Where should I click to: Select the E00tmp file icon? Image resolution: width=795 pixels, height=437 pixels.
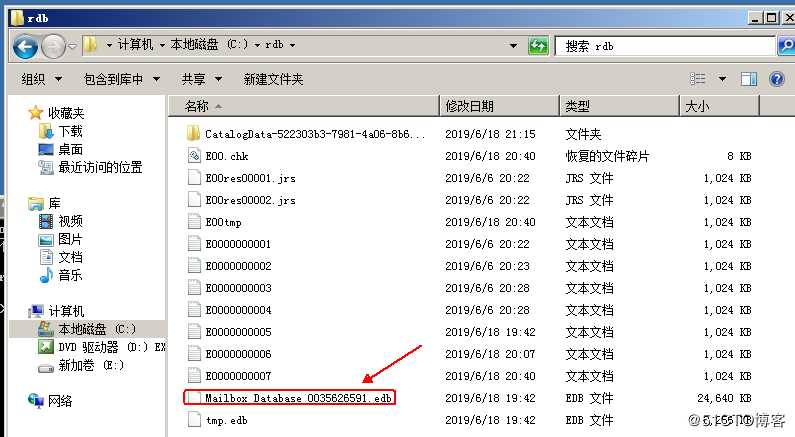point(194,221)
